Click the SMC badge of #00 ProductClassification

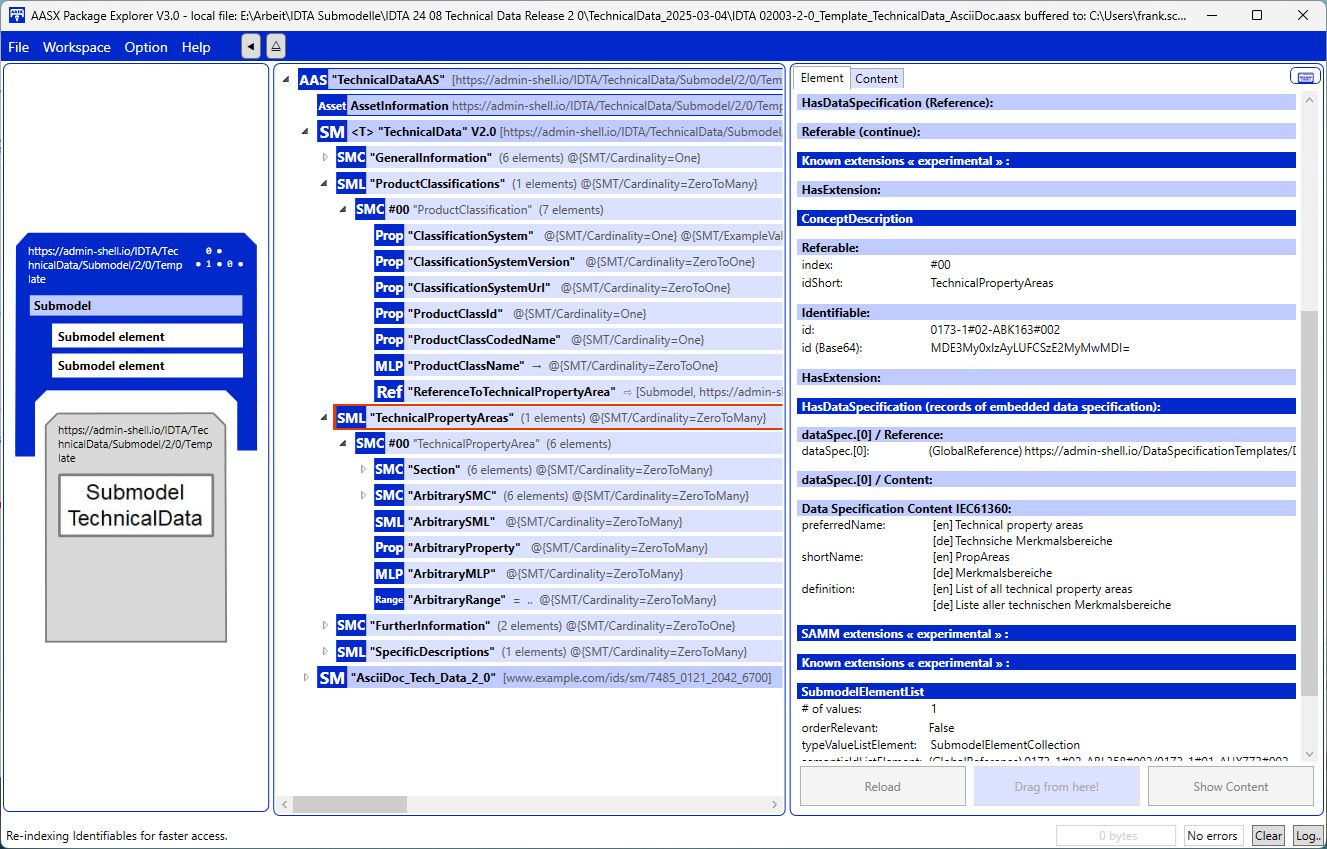(x=370, y=210)
